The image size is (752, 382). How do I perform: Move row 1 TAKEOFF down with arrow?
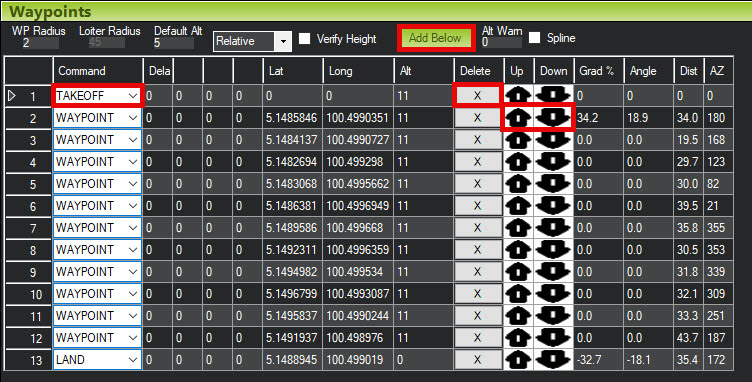pyautogui.click(x=553, y=95)
